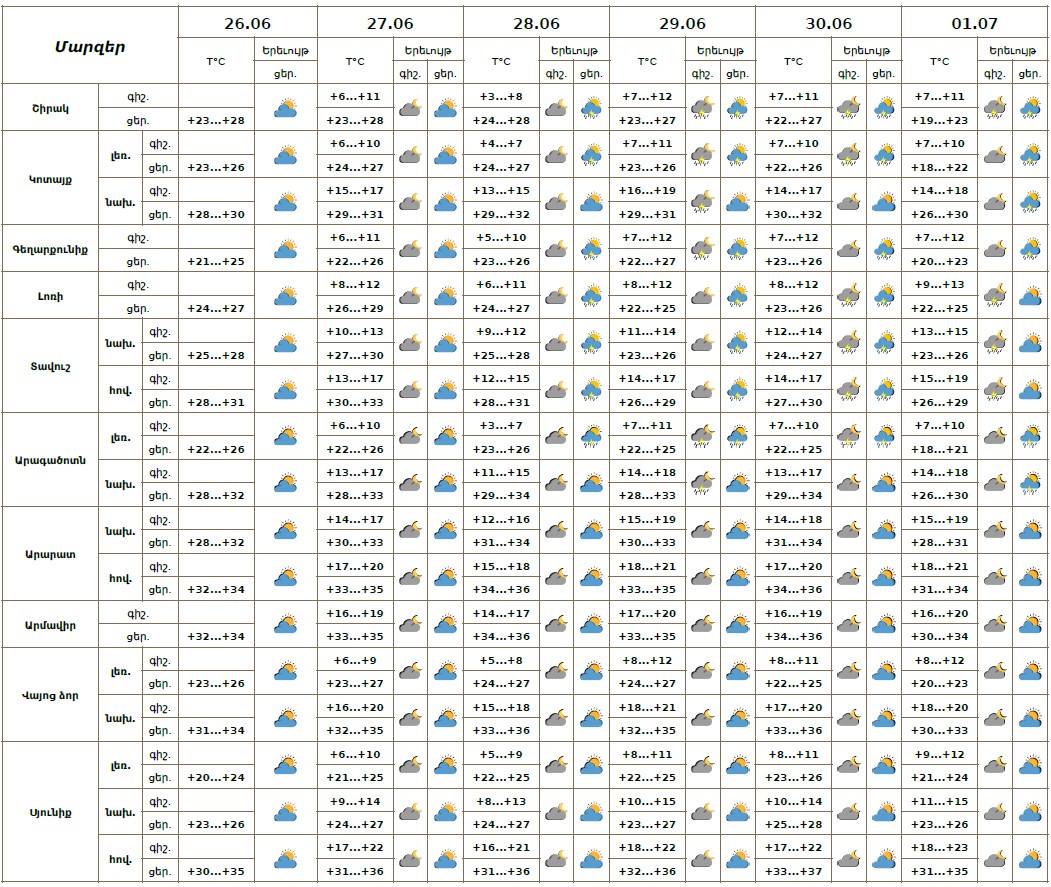Image resolution: width=1051 pixels, height=887 pixels.
Task: Click Շիրակ night weather icon for 29.06
Action: click(x=702, y=108)
